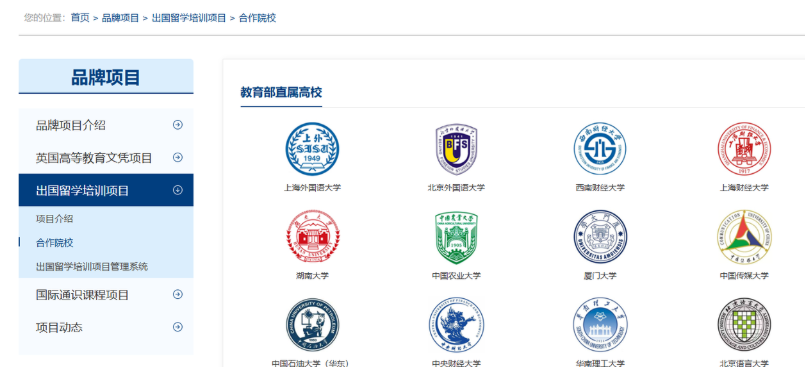Viewport: 805px width, 367px height.
Task: Click the Shanghai International Studies University SISU logo
Action: click(312, 149)
